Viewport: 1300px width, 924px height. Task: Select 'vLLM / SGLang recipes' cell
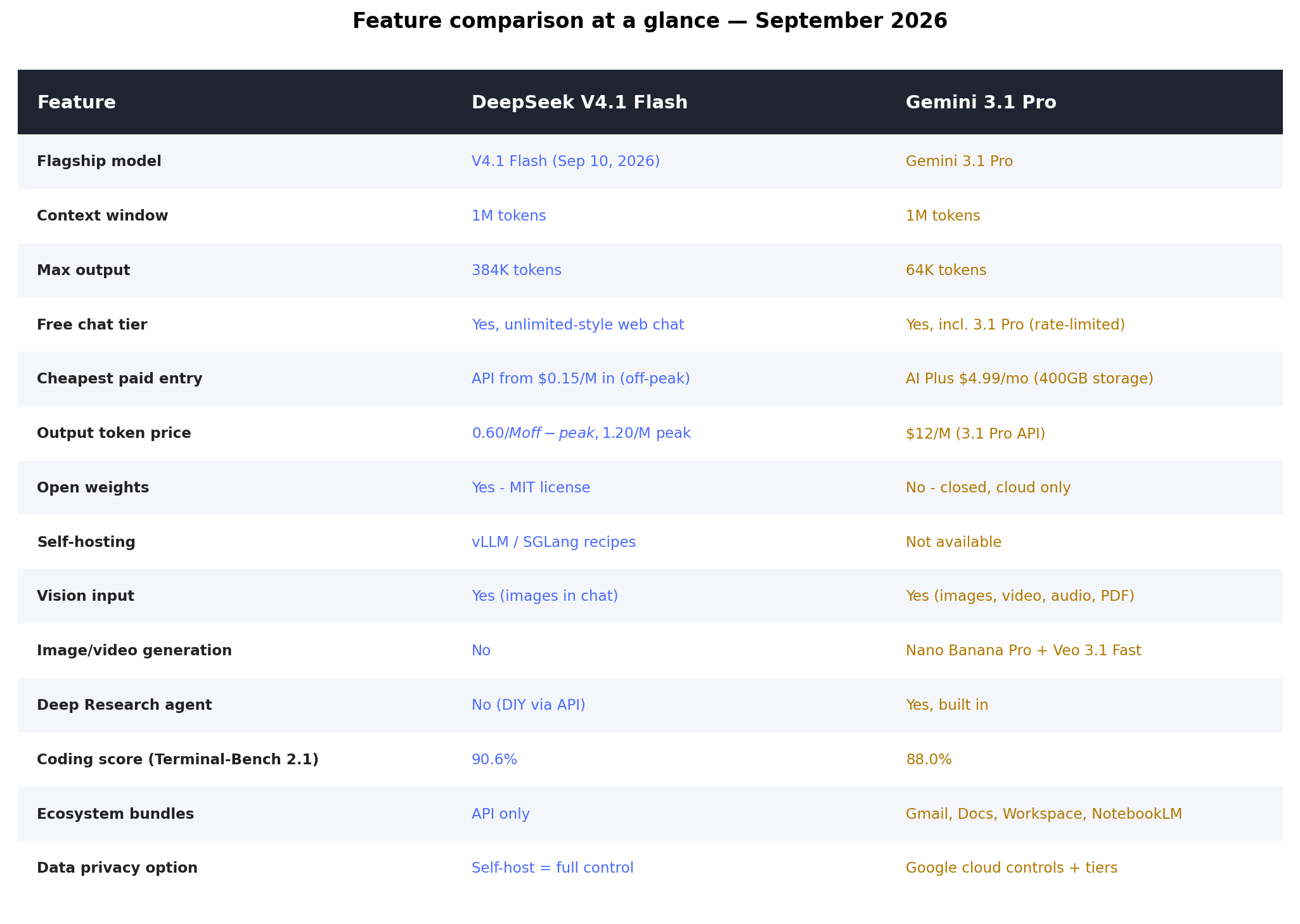click(553, 542)
